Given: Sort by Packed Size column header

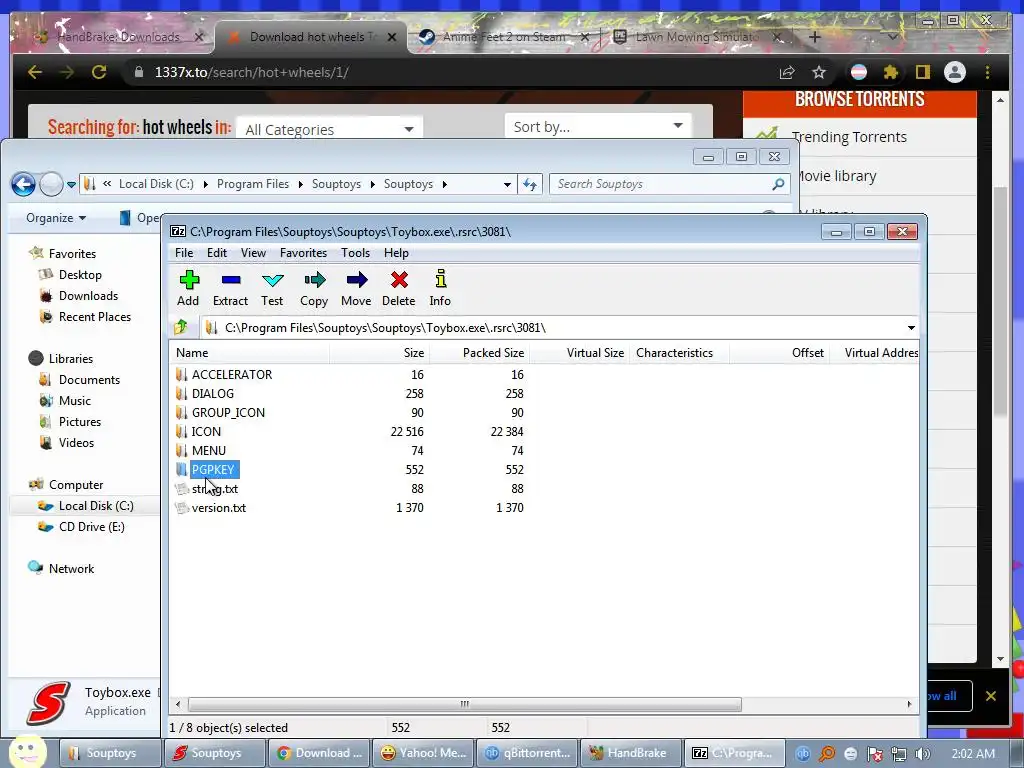Looking at the screenshot, I should coord(479,353).
